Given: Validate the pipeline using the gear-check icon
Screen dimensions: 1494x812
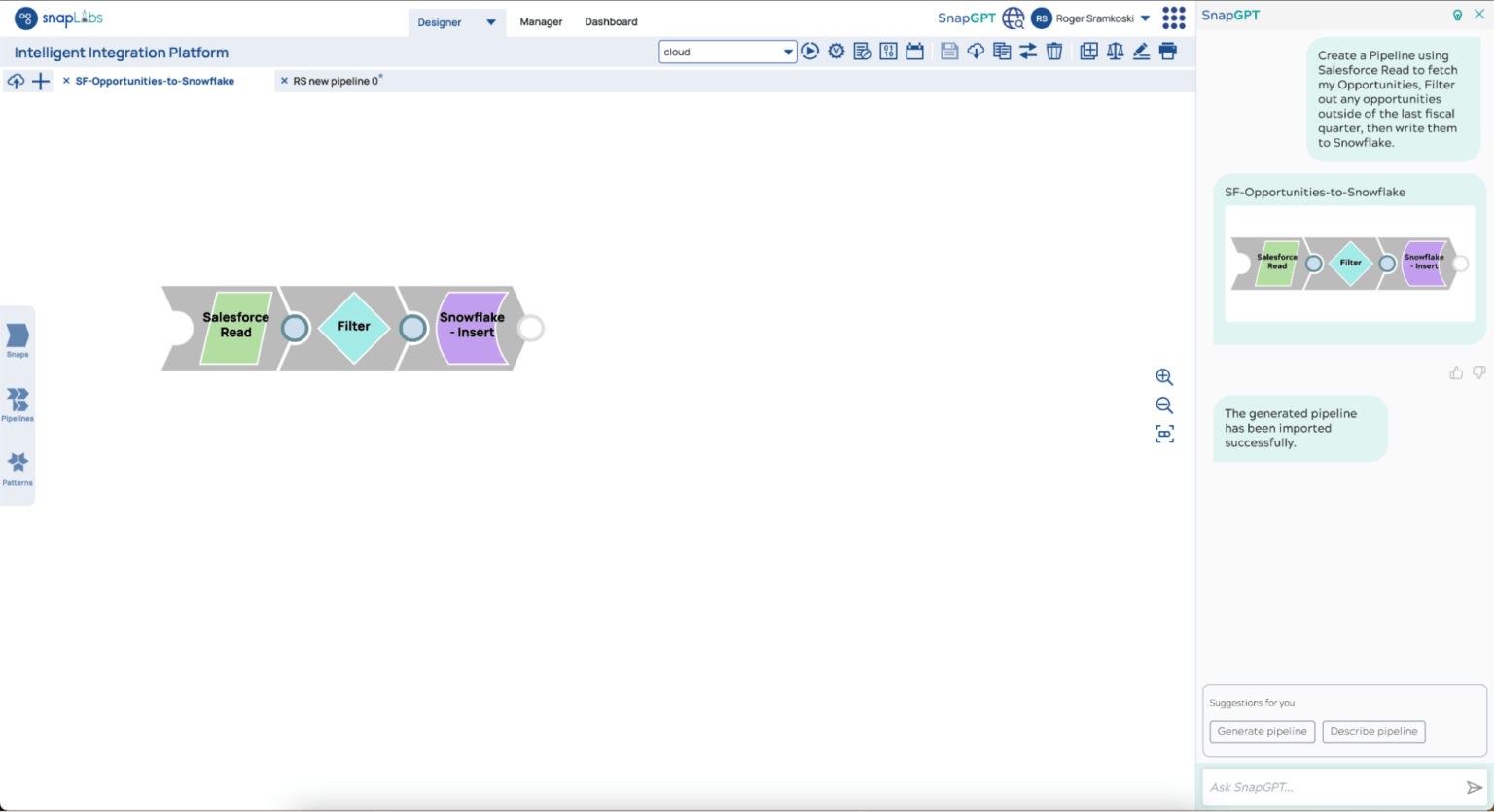Looking at the screenshot, I should [x=836, y=51].
